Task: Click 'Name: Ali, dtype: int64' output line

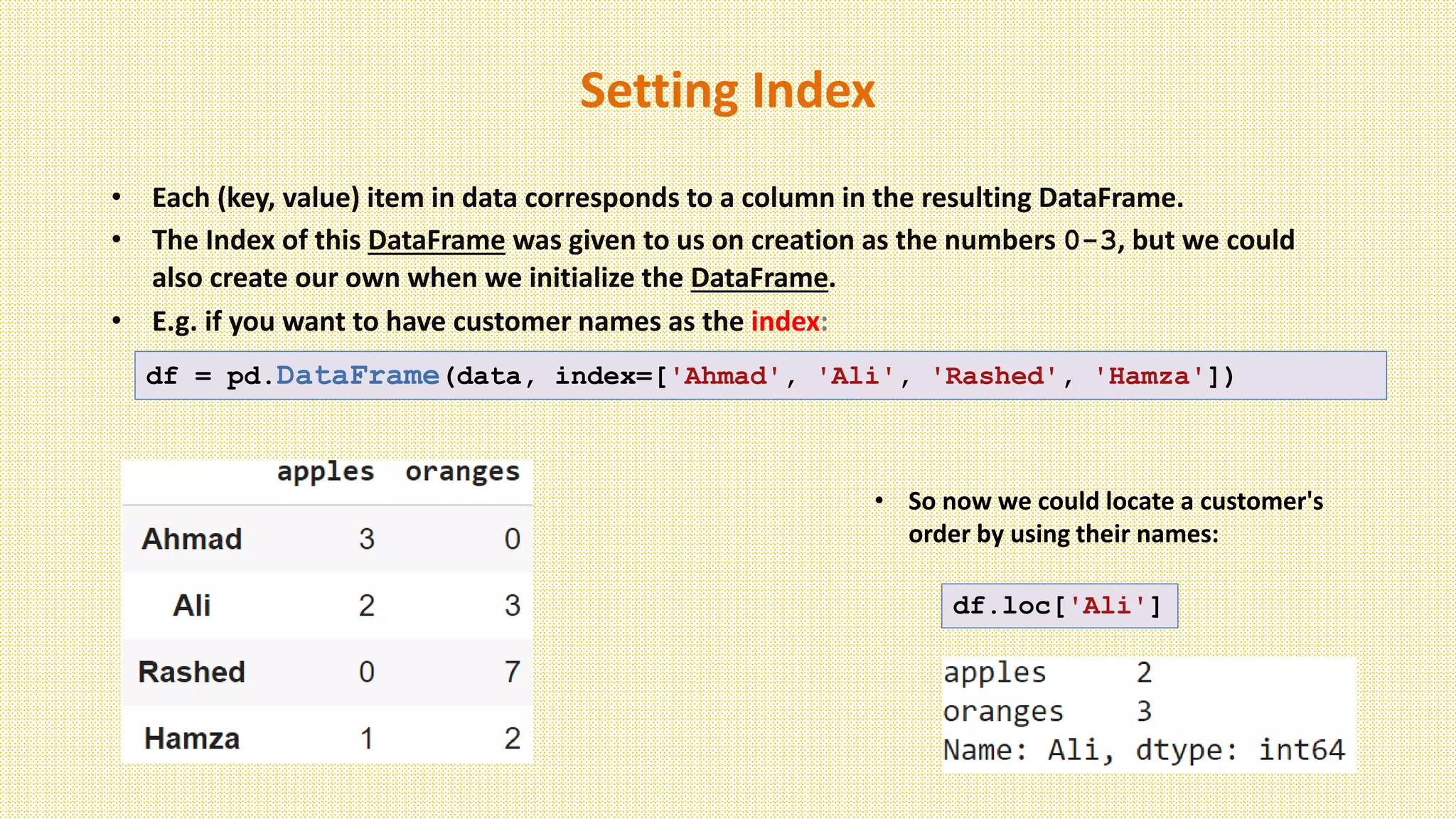Action: tap(1145, 751)
